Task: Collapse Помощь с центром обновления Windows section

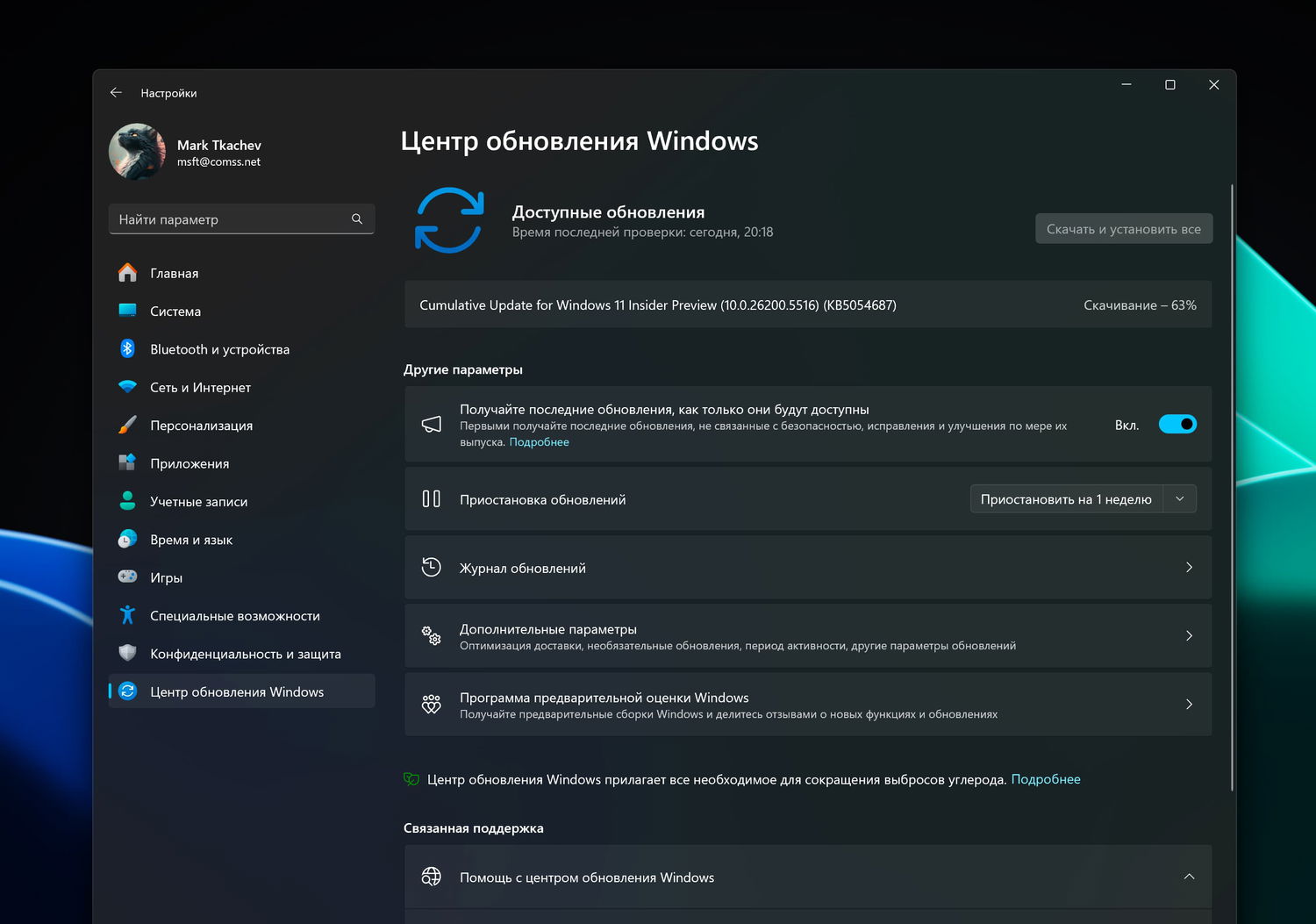Action: click(x=1189, y=877)
